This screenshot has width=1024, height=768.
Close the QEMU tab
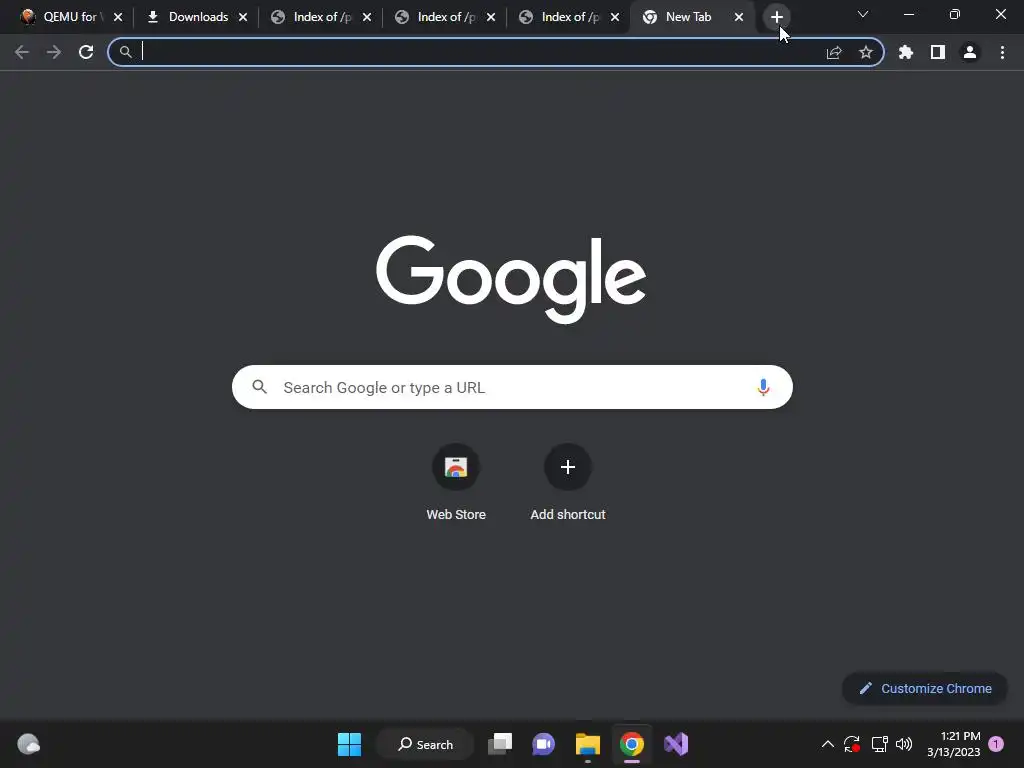(x=118, y=17)
